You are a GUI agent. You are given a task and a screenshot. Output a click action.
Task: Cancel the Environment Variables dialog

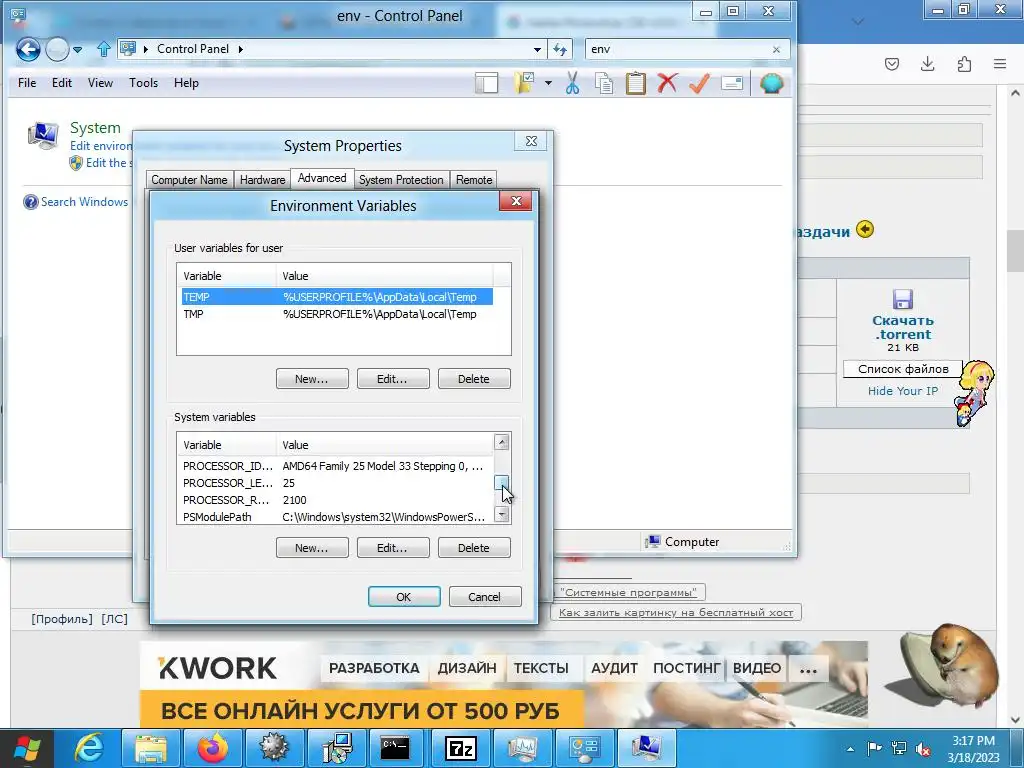point(485,597)
